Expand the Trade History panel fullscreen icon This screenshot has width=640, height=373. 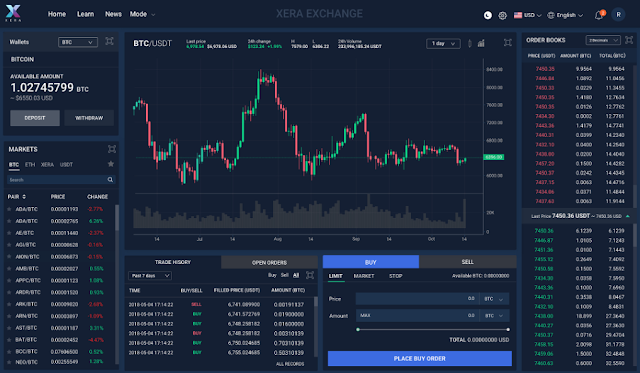coord(310,275)
